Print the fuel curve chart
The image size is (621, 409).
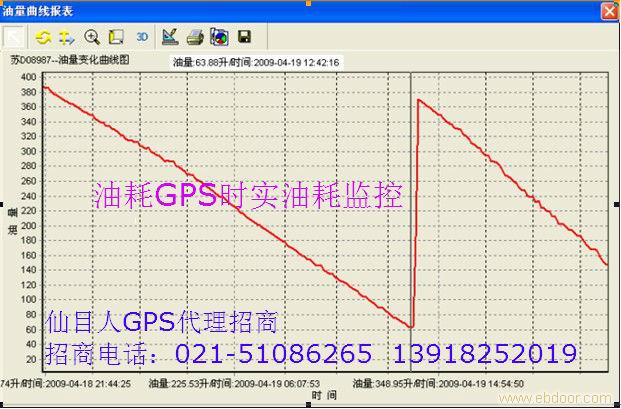(195, 38)
